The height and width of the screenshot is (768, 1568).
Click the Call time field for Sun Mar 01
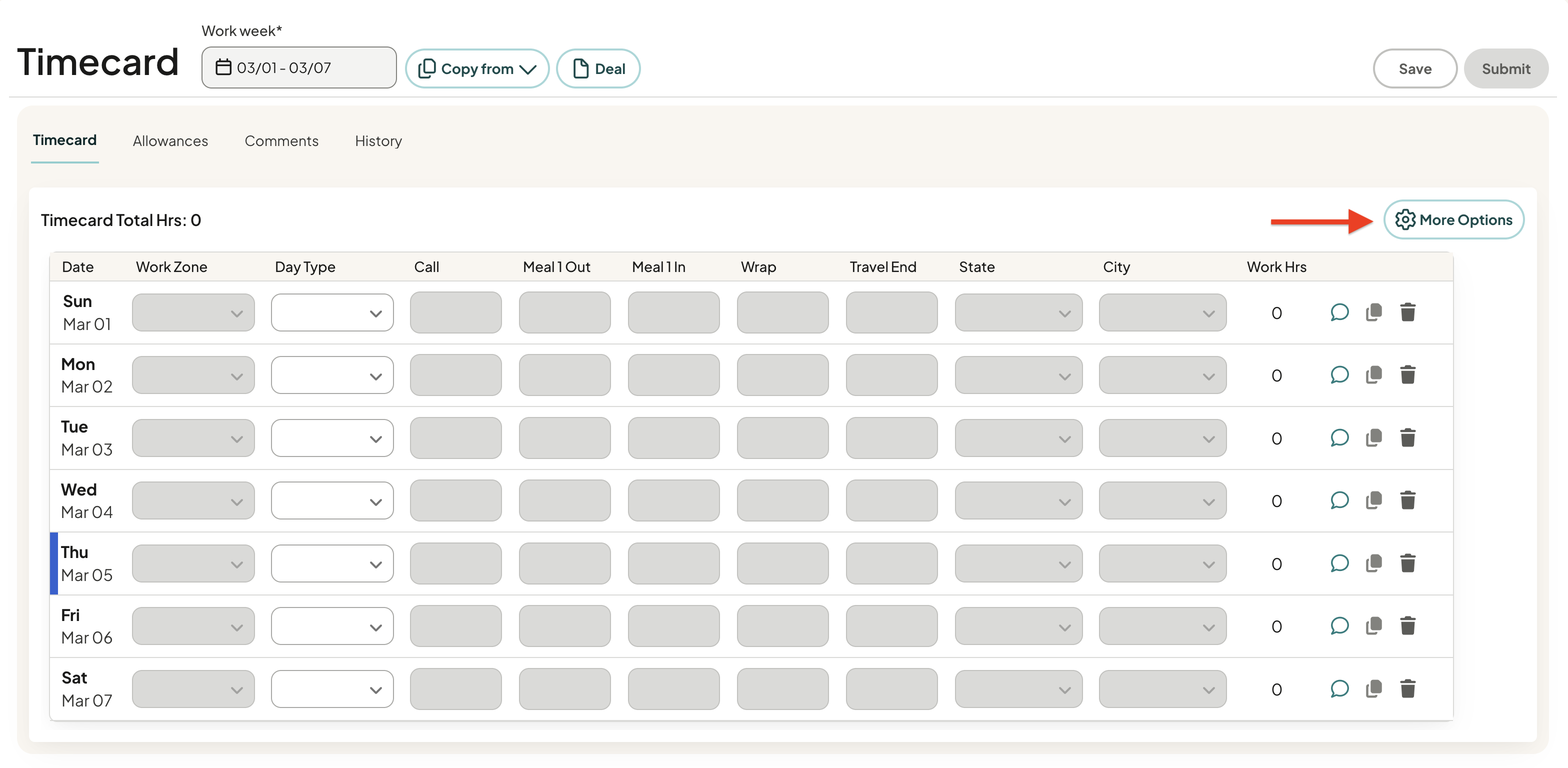point(456,313)
